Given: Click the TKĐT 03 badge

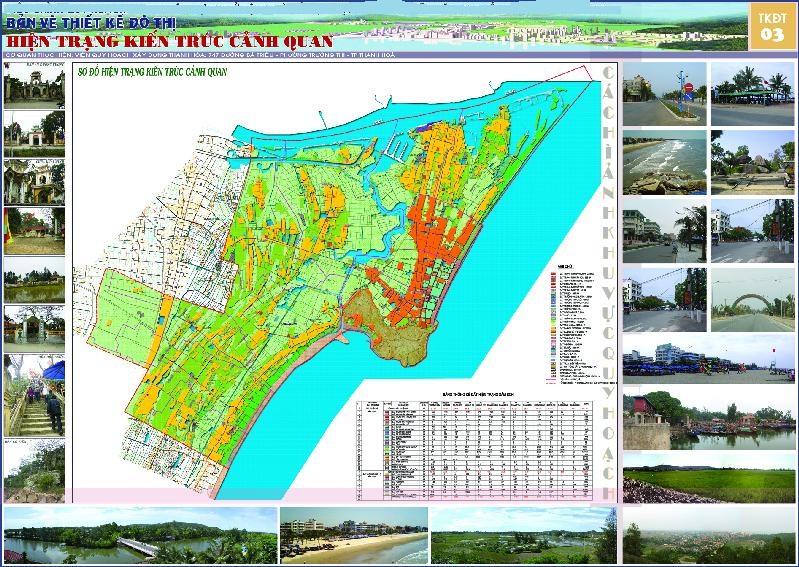Looking at the screenshot, I should pyautogui.click(x=772, y=27).
